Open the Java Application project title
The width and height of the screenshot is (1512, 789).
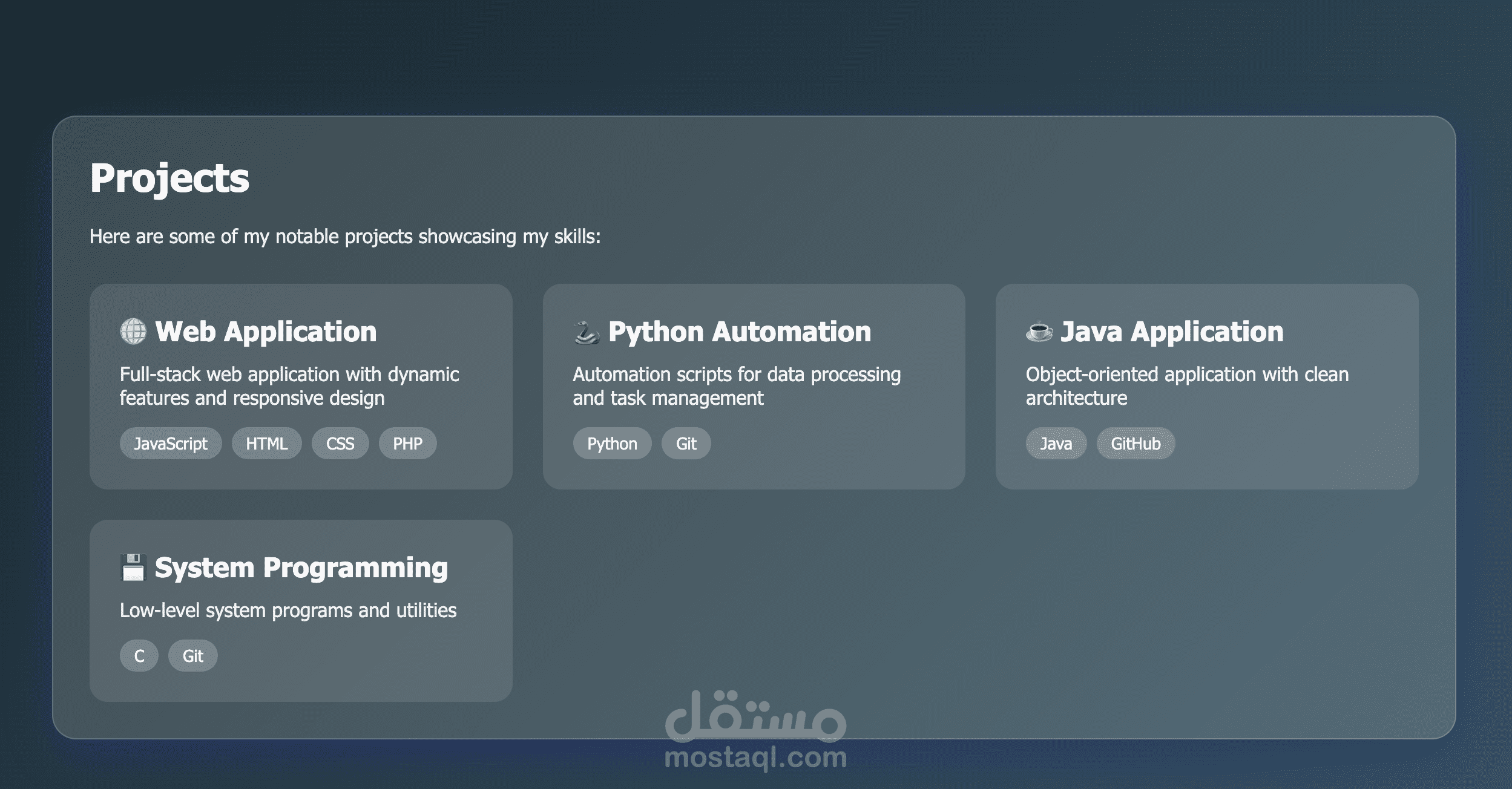[1172, 332]
